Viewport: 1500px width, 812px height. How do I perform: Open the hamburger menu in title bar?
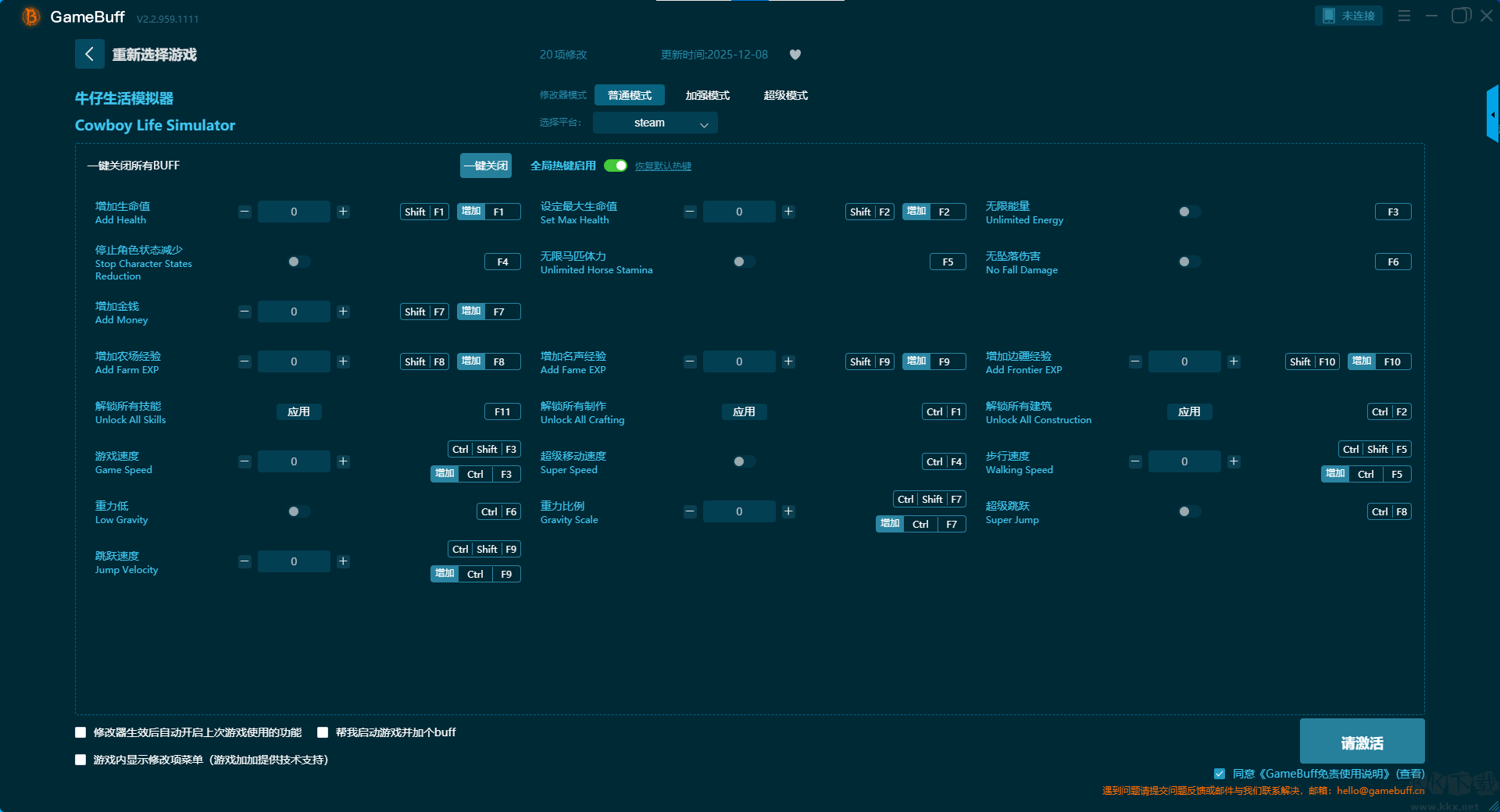[x=1404, y=16]
